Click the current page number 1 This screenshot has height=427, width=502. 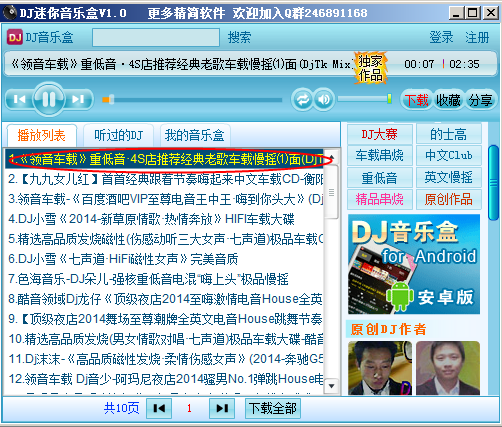coord(189,408)
